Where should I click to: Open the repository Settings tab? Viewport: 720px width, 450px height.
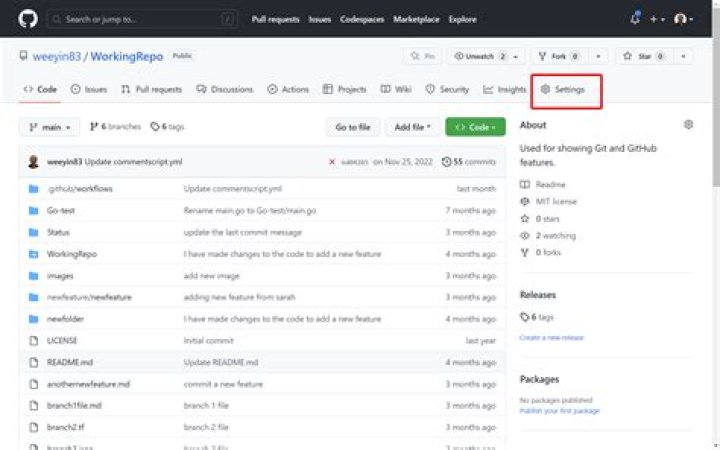[x=563, y=89]
